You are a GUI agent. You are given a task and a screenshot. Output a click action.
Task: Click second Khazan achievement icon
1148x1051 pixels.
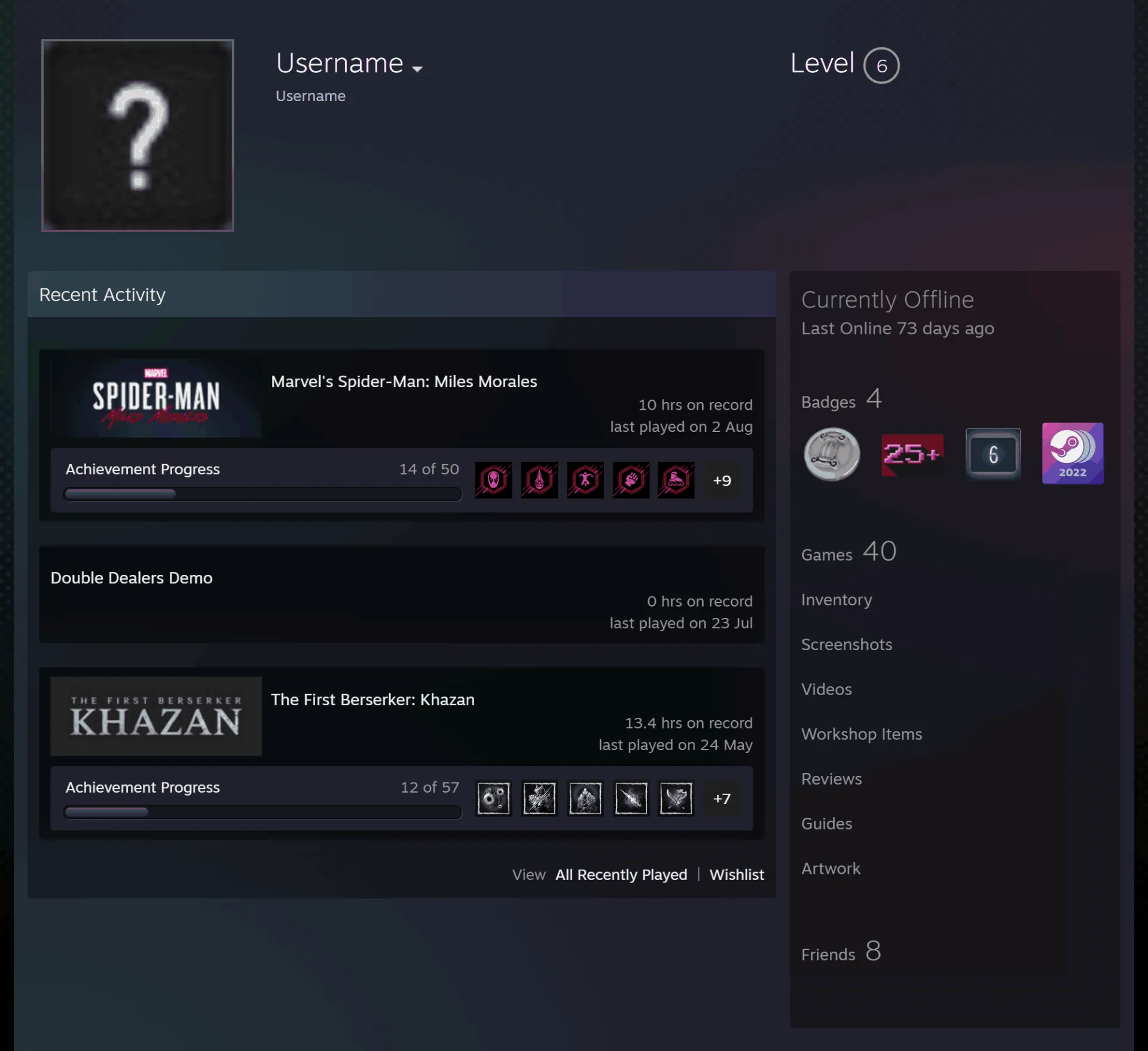click(539, 798)
